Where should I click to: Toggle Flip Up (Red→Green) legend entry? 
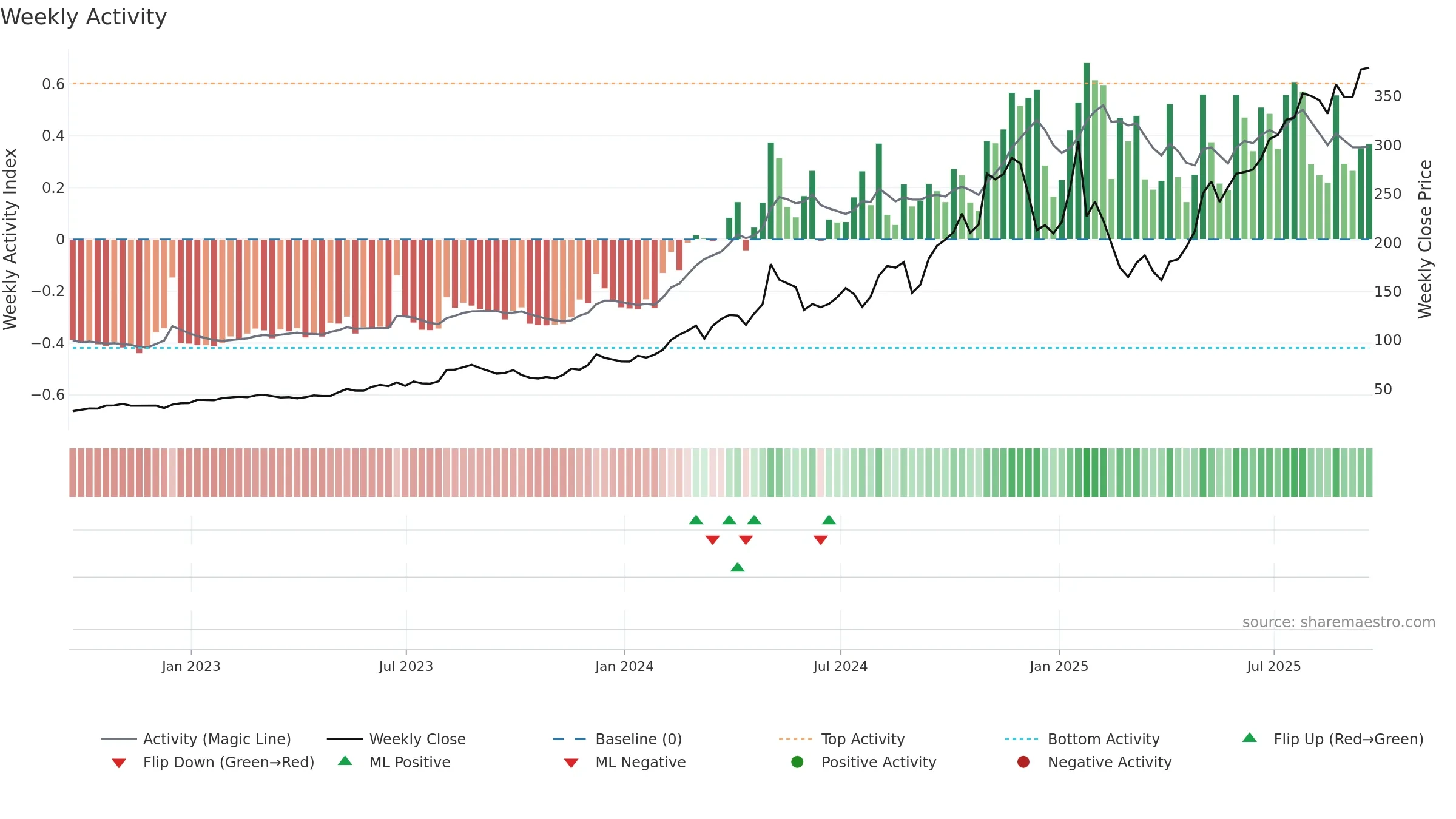point(1333,739)
